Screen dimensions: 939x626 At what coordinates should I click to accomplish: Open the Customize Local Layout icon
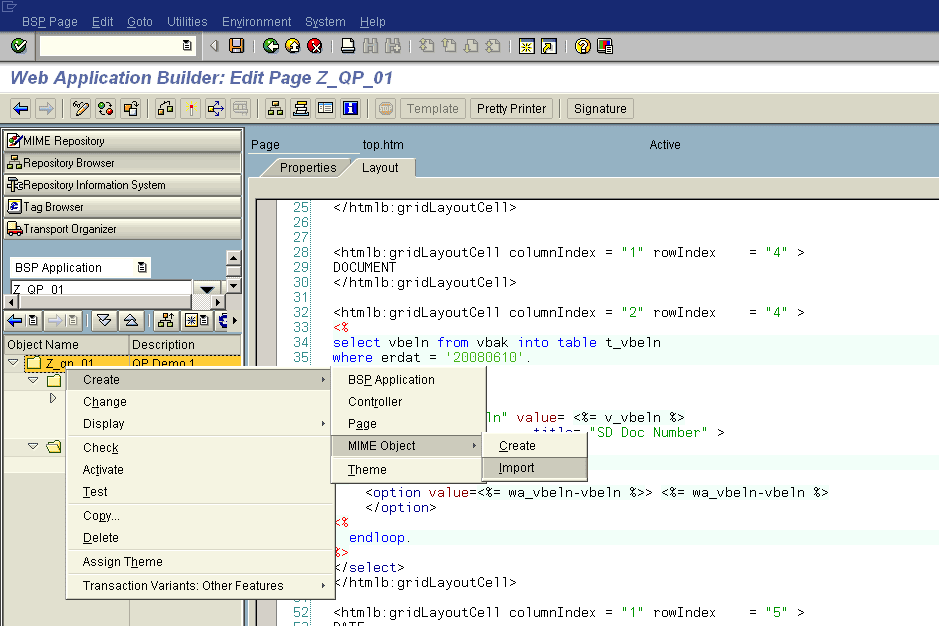[x=605, y=46]
